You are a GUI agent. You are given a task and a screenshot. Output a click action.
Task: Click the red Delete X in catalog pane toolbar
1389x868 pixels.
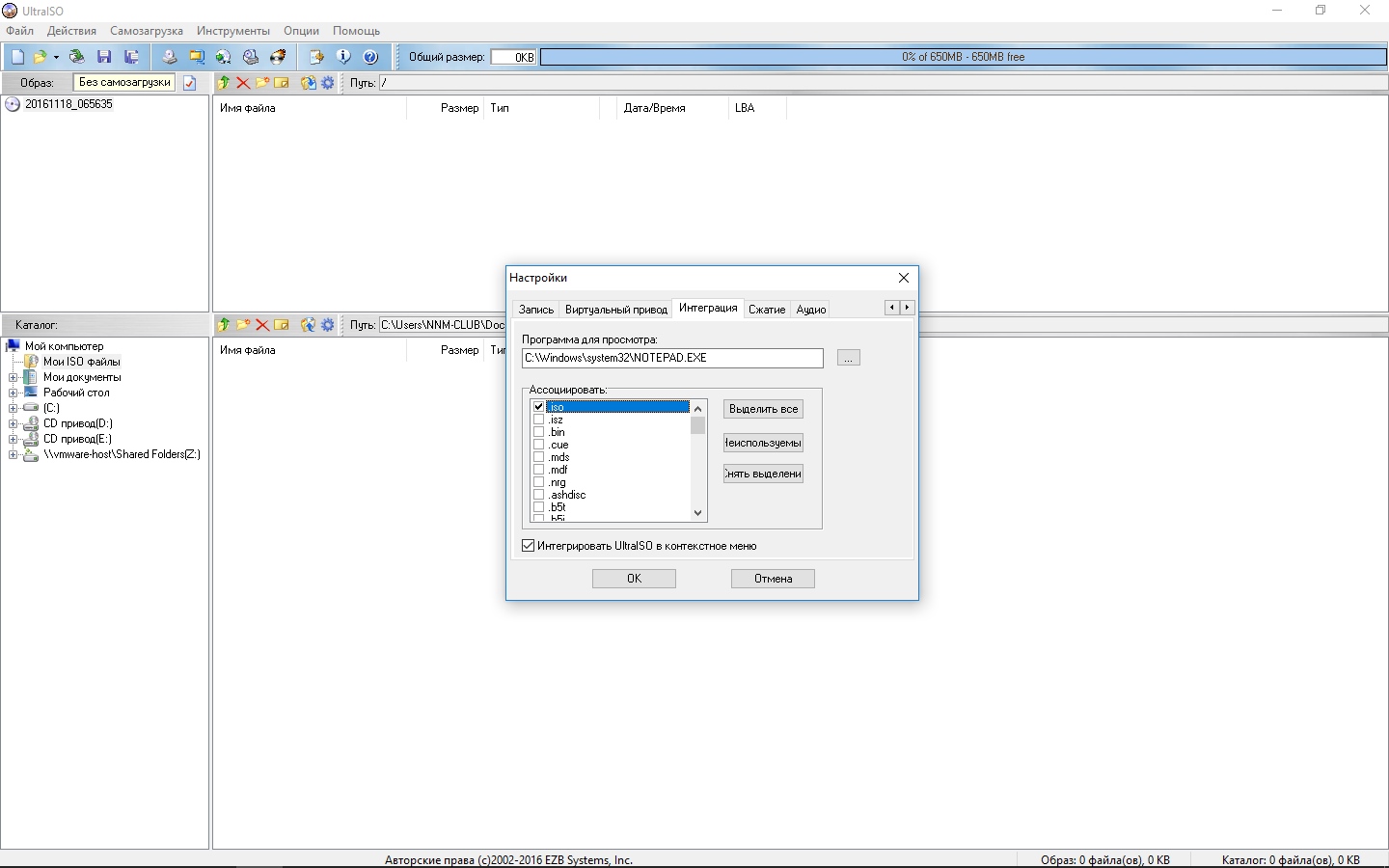[262, 325]
